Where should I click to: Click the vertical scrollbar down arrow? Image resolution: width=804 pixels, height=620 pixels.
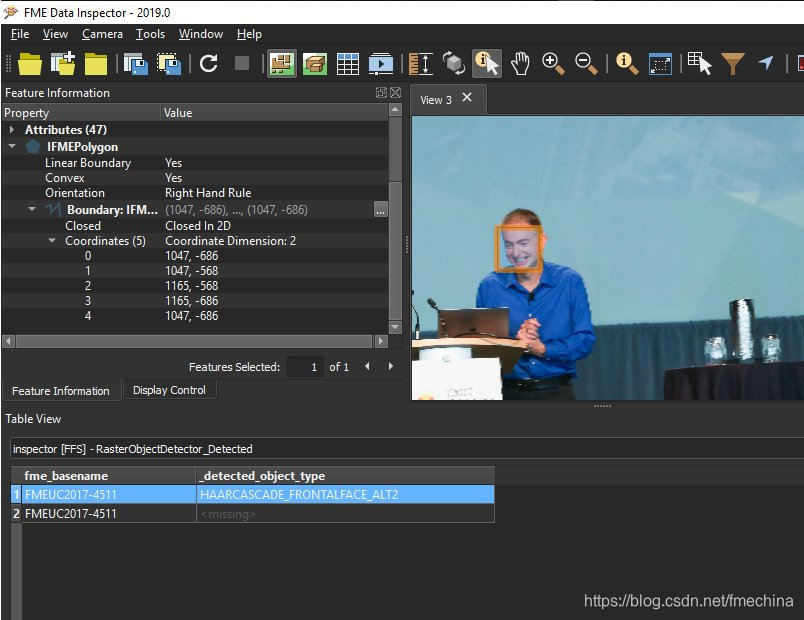(x=395, y=327)
